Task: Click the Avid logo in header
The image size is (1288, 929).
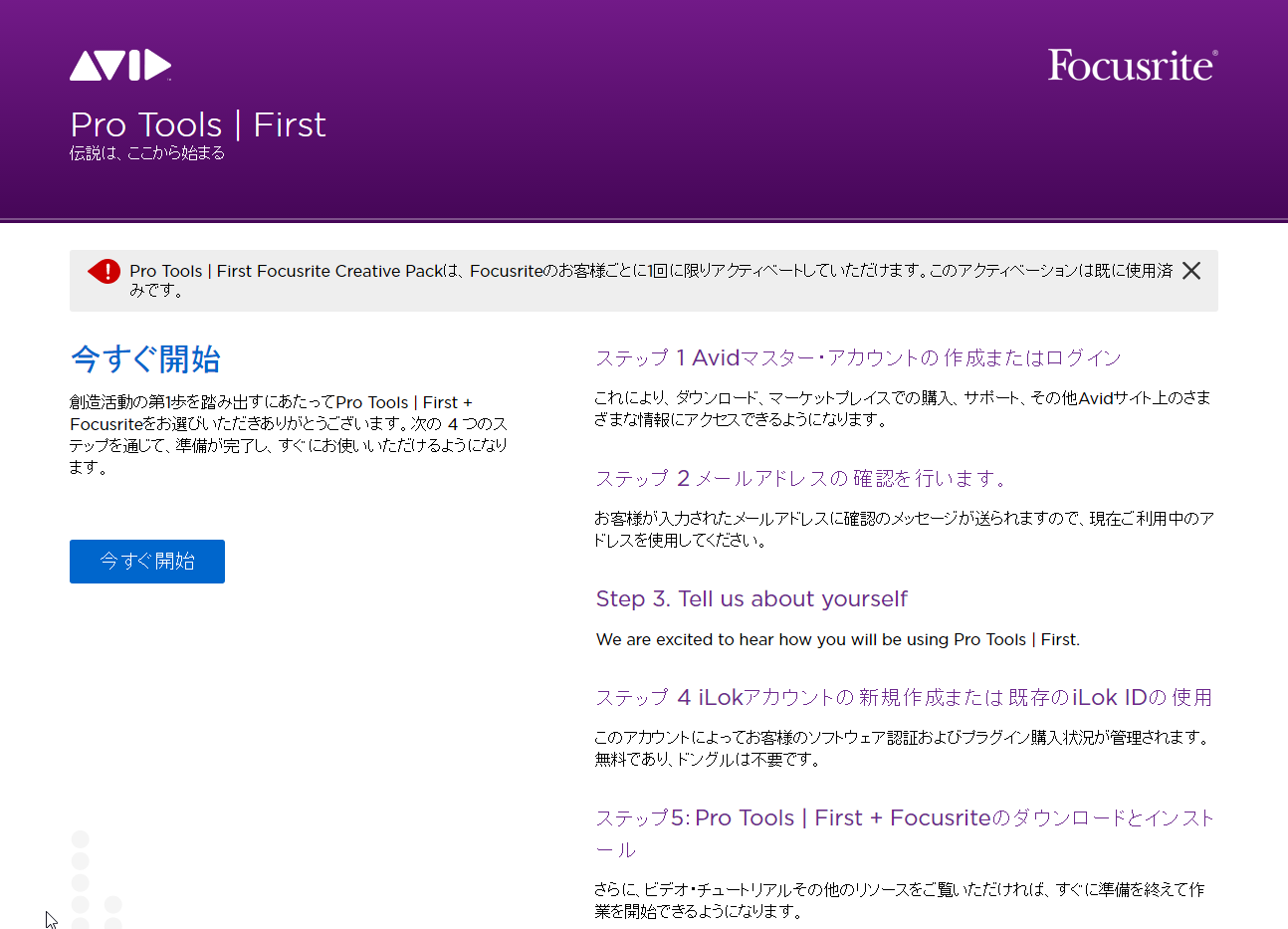Action: coord(120,65)
